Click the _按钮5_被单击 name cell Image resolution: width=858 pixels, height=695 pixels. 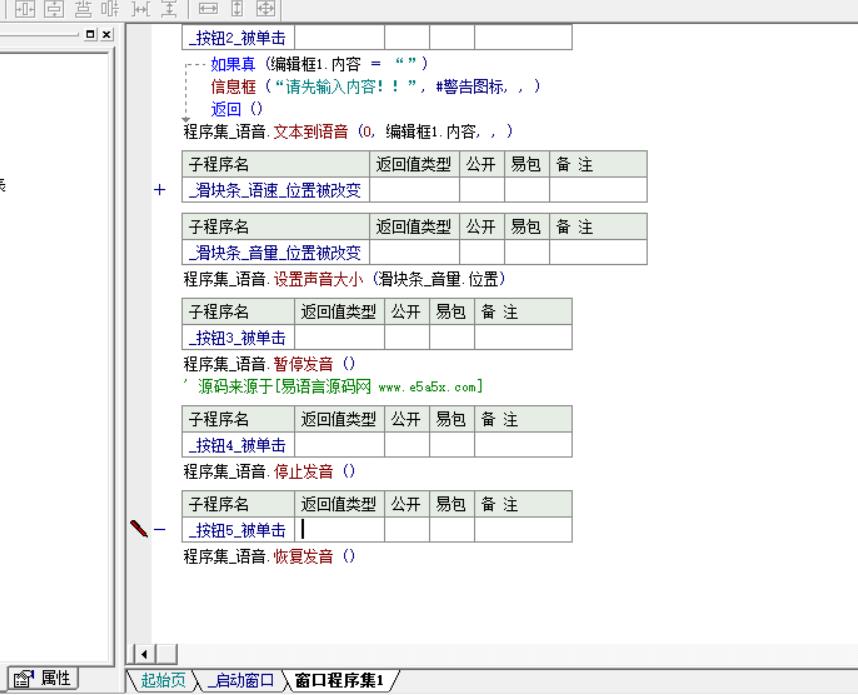pyautogui.click(x=238, y=530)
